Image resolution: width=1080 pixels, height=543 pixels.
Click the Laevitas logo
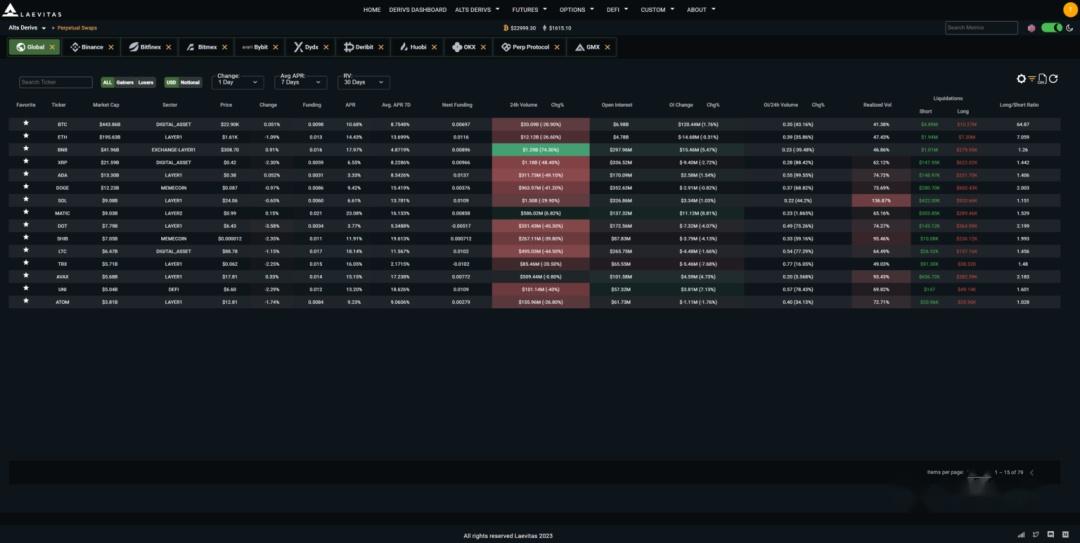32,10
